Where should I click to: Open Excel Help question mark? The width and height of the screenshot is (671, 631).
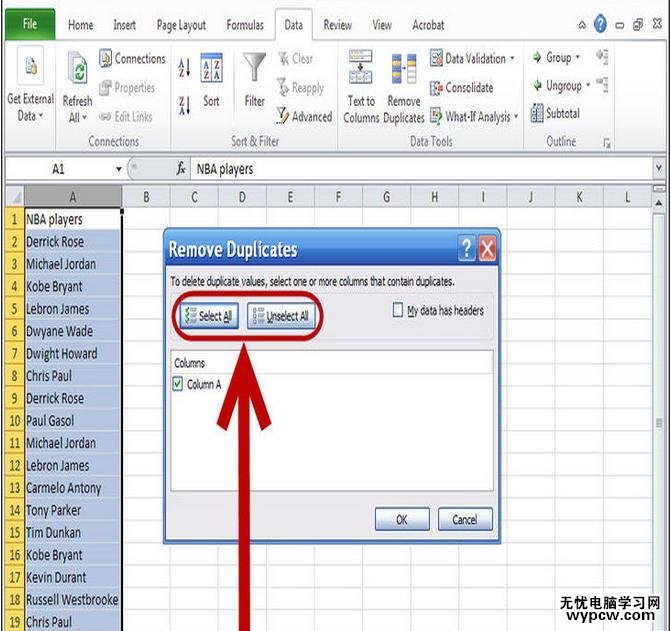coord(600,24)
